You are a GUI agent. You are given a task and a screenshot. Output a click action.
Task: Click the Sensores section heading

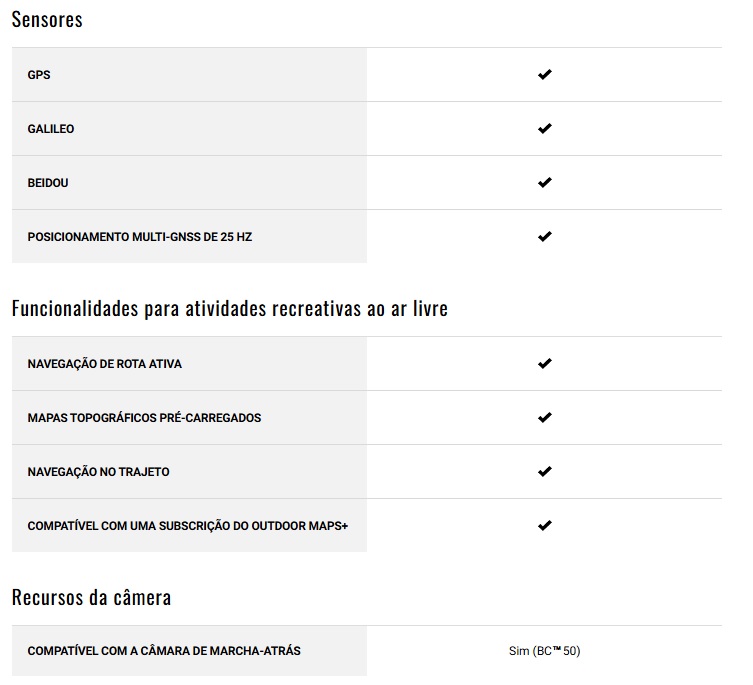(47, 20)
